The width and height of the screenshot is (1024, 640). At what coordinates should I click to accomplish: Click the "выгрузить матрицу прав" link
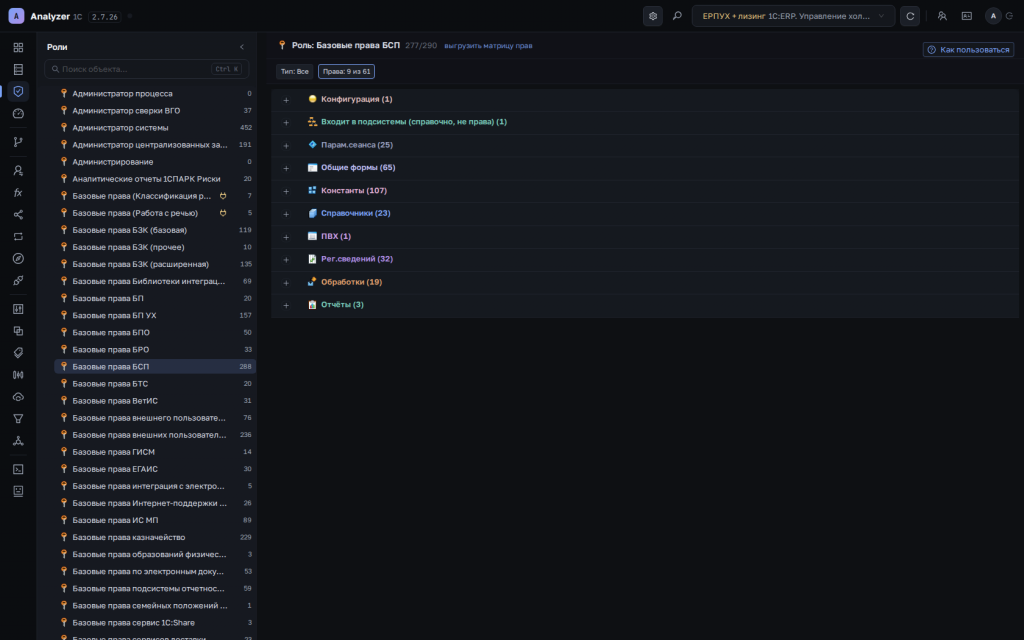tap(488, 46)
